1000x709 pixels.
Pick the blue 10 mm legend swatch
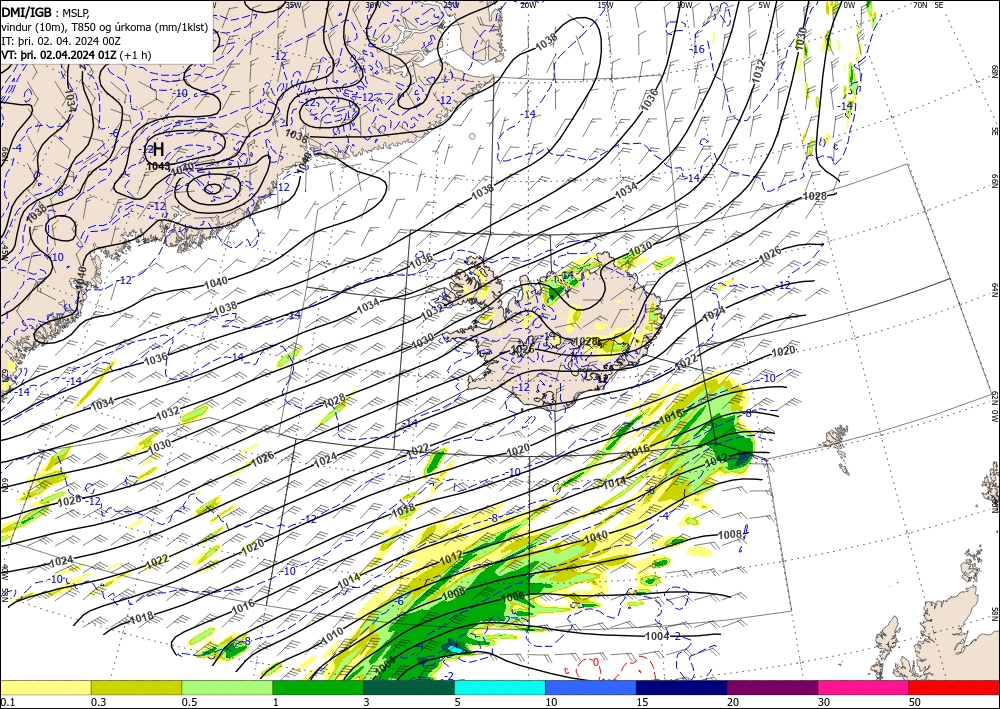point(591,687)
